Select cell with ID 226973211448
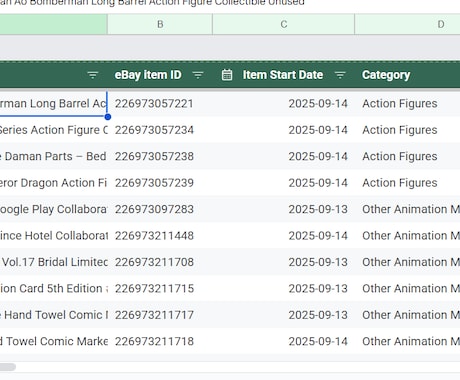Image resolution: width=460 pixels, height=380 pixels. coord(160,236)
